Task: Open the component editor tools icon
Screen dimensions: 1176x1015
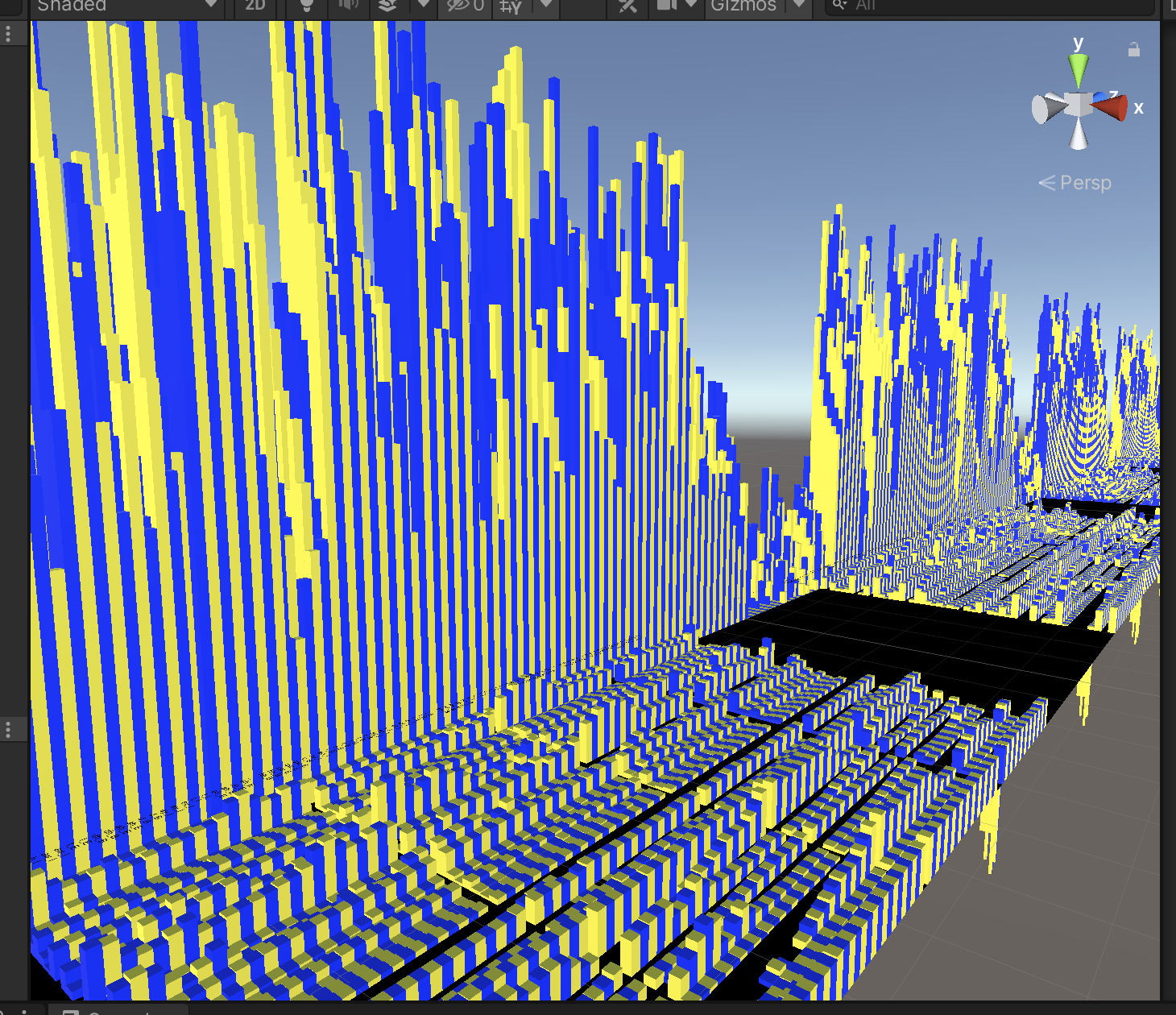Action: pyautogui.click(x=627, y=6)
